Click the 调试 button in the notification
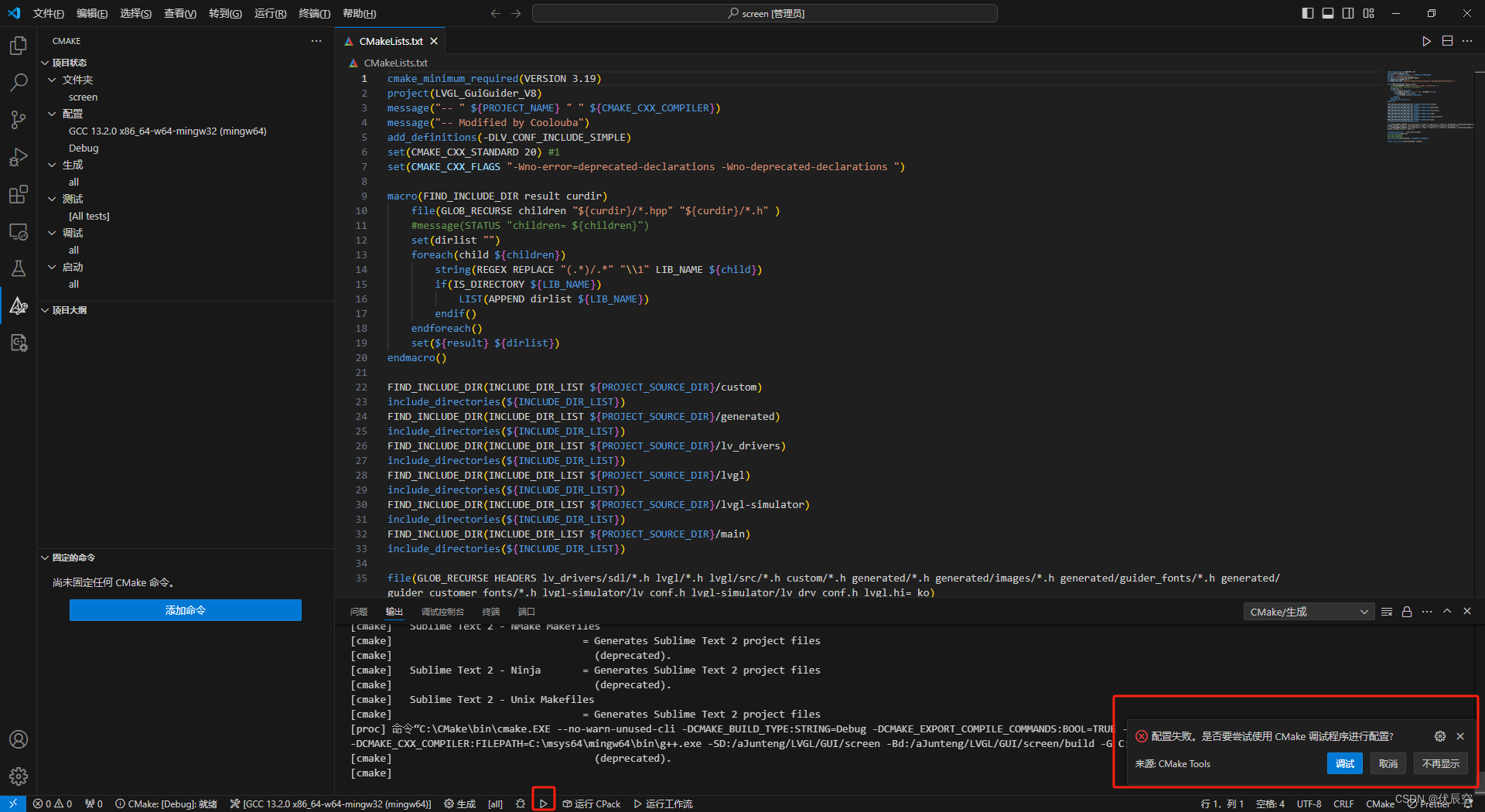Viewport: 1485px width, 812px height. tap(1345, 763)
